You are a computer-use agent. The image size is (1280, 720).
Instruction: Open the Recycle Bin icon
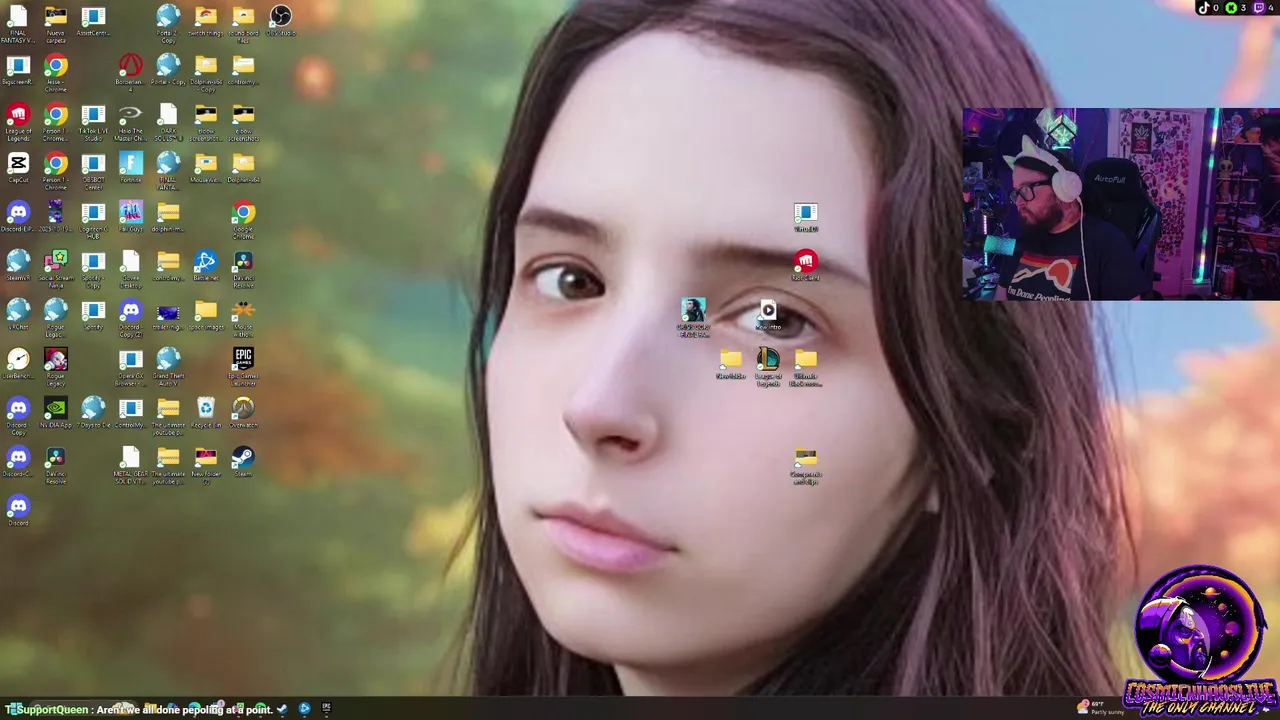[x=205, y=407]
